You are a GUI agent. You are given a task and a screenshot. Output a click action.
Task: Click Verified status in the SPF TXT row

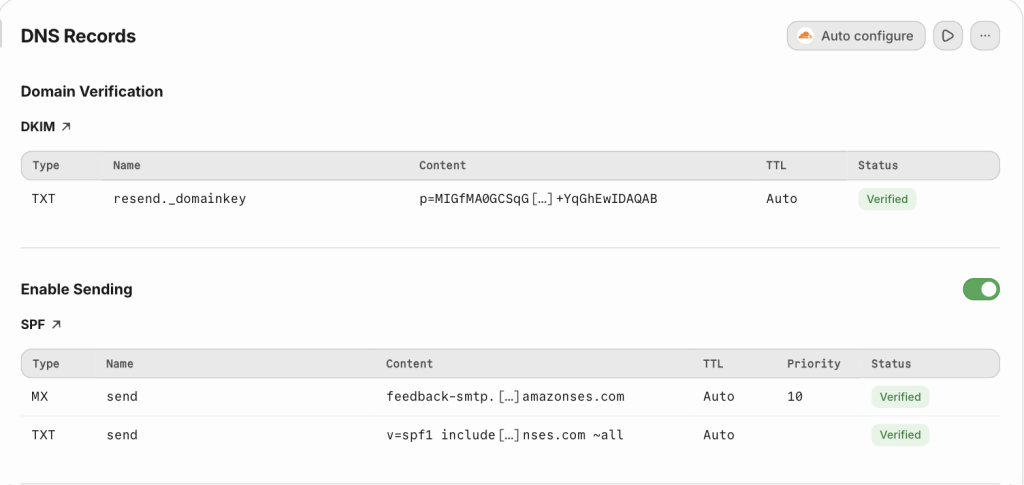click(x=900, y=435)
